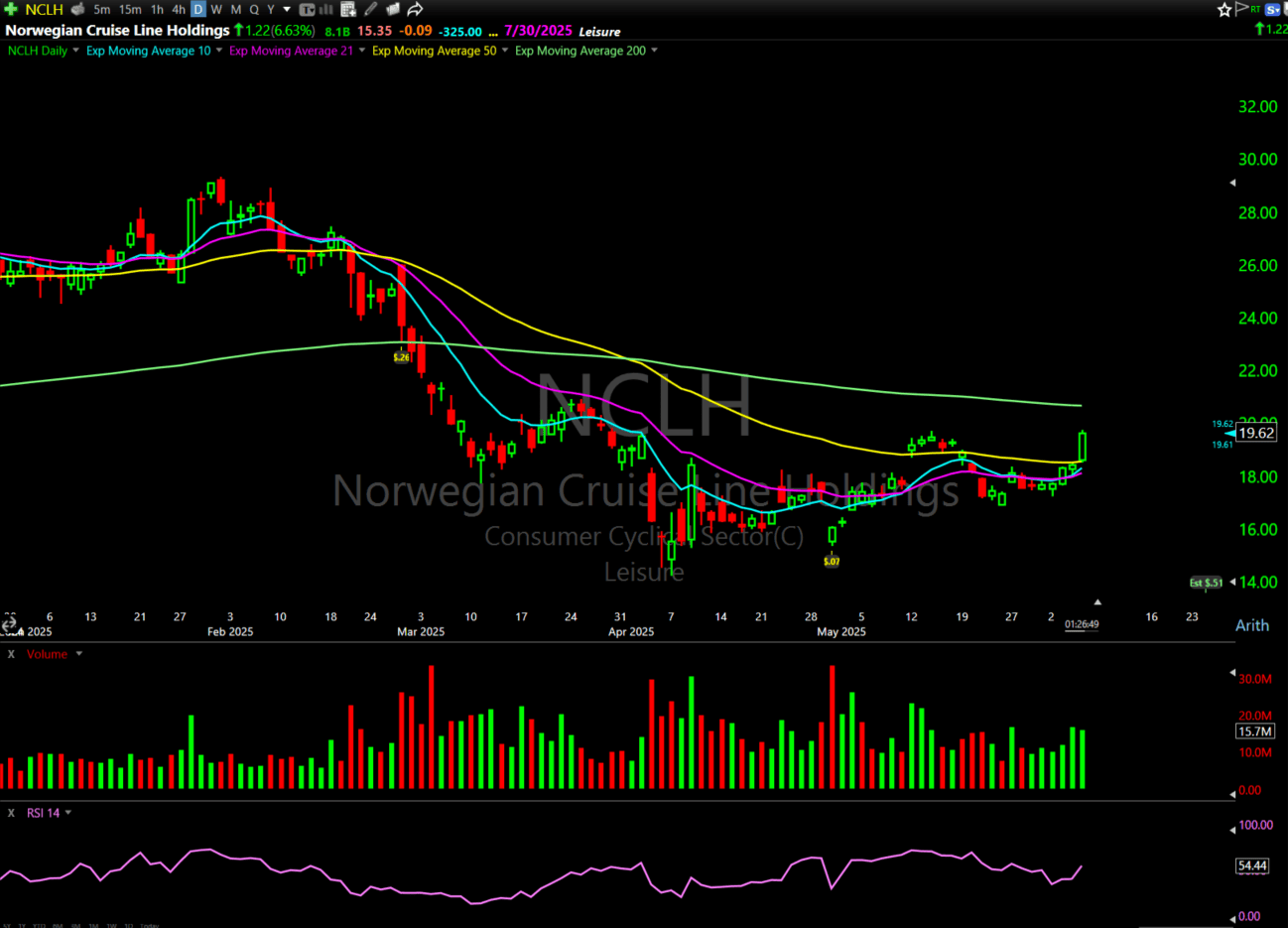The image size is (1288, 928).
Task: Click the Exp Moving Average 21 label
Action: (291, 51)
